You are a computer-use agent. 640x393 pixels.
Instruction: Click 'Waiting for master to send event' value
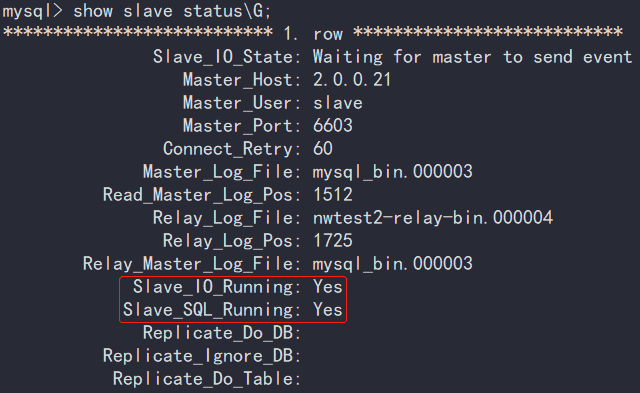pyautogui.click(x=472, y=57)
